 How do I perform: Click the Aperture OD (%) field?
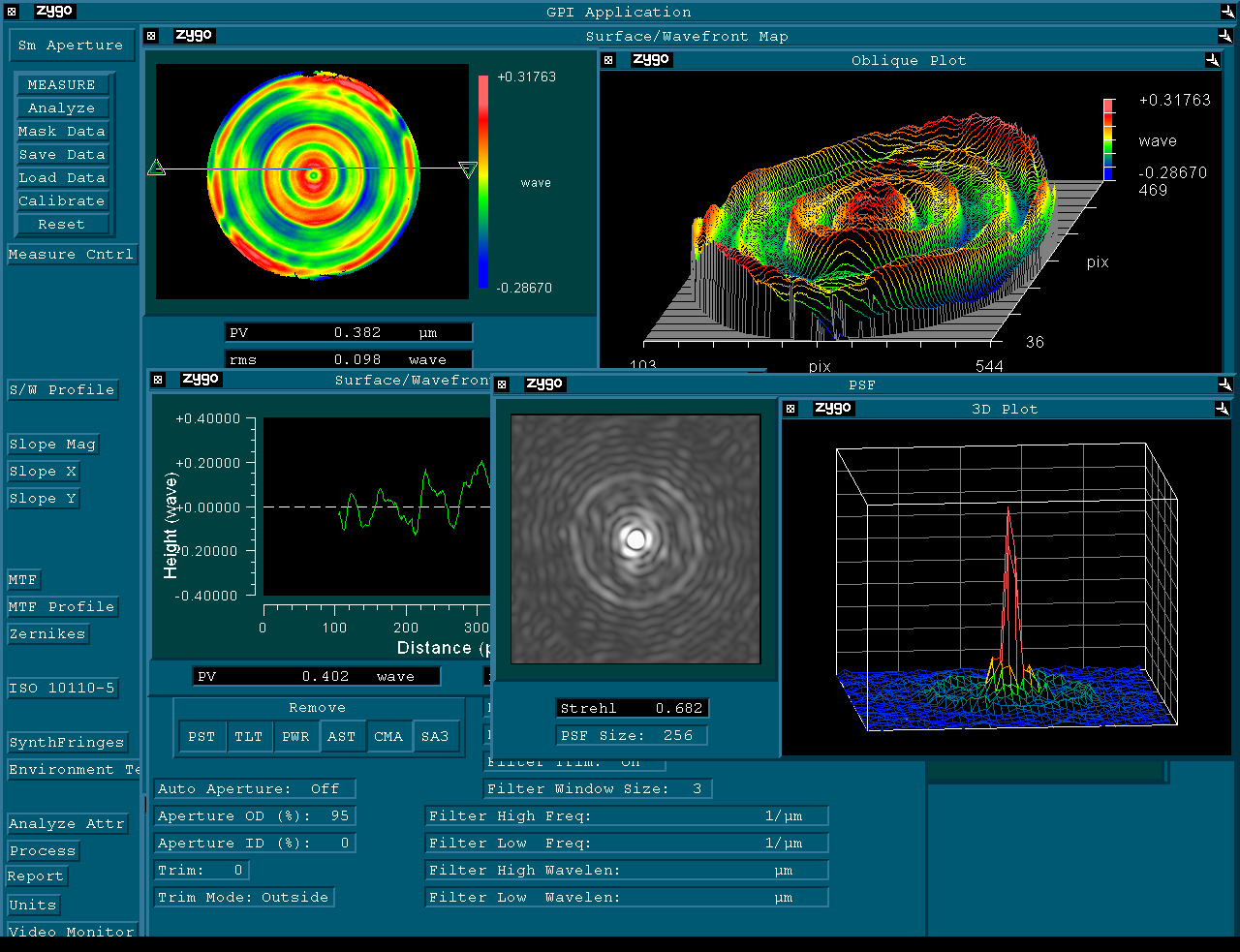255,816
